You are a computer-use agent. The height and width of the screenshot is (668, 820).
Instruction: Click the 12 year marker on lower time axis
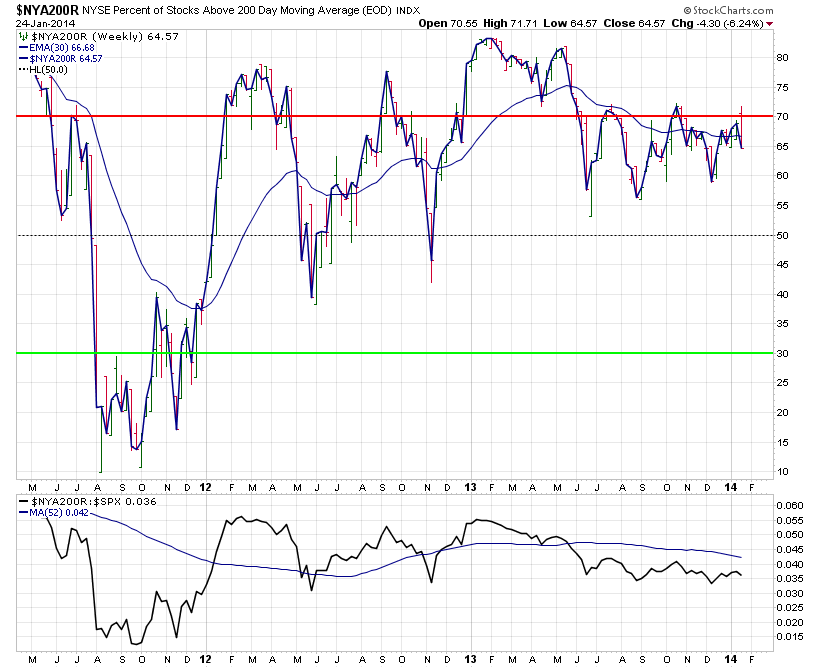click(206, 659)
